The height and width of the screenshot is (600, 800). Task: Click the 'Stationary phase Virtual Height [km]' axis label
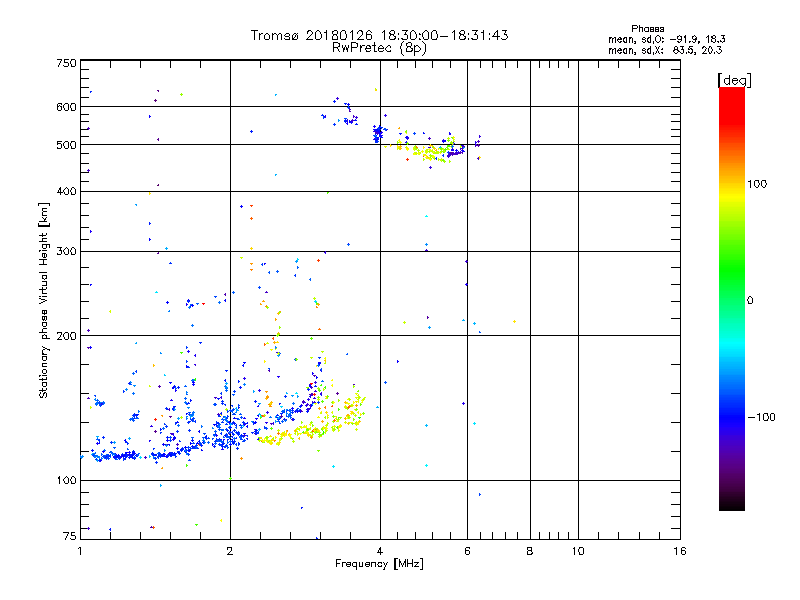tap(44, 301)
